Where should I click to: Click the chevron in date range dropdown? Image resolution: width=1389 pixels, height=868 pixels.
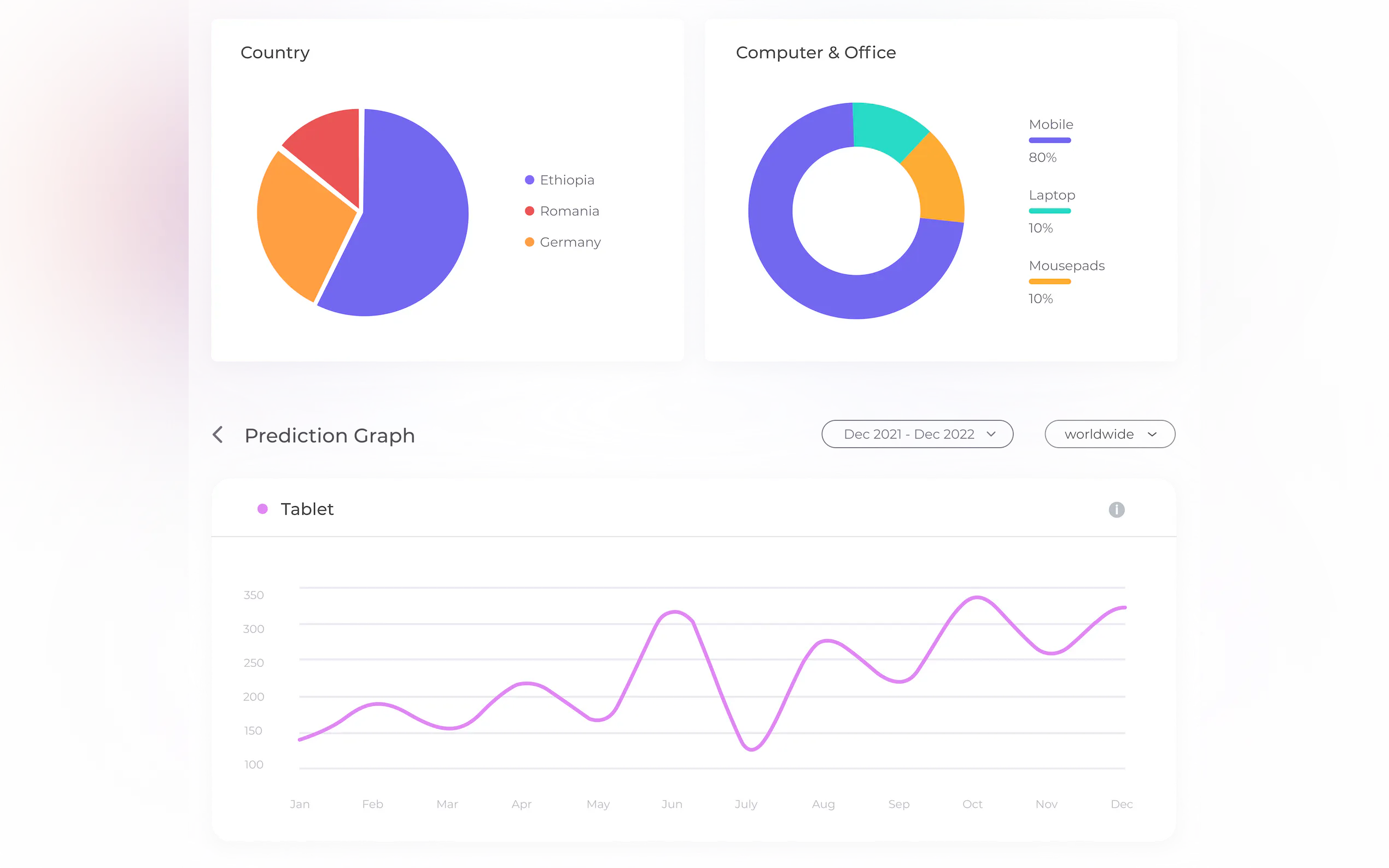tap(990, 435)
